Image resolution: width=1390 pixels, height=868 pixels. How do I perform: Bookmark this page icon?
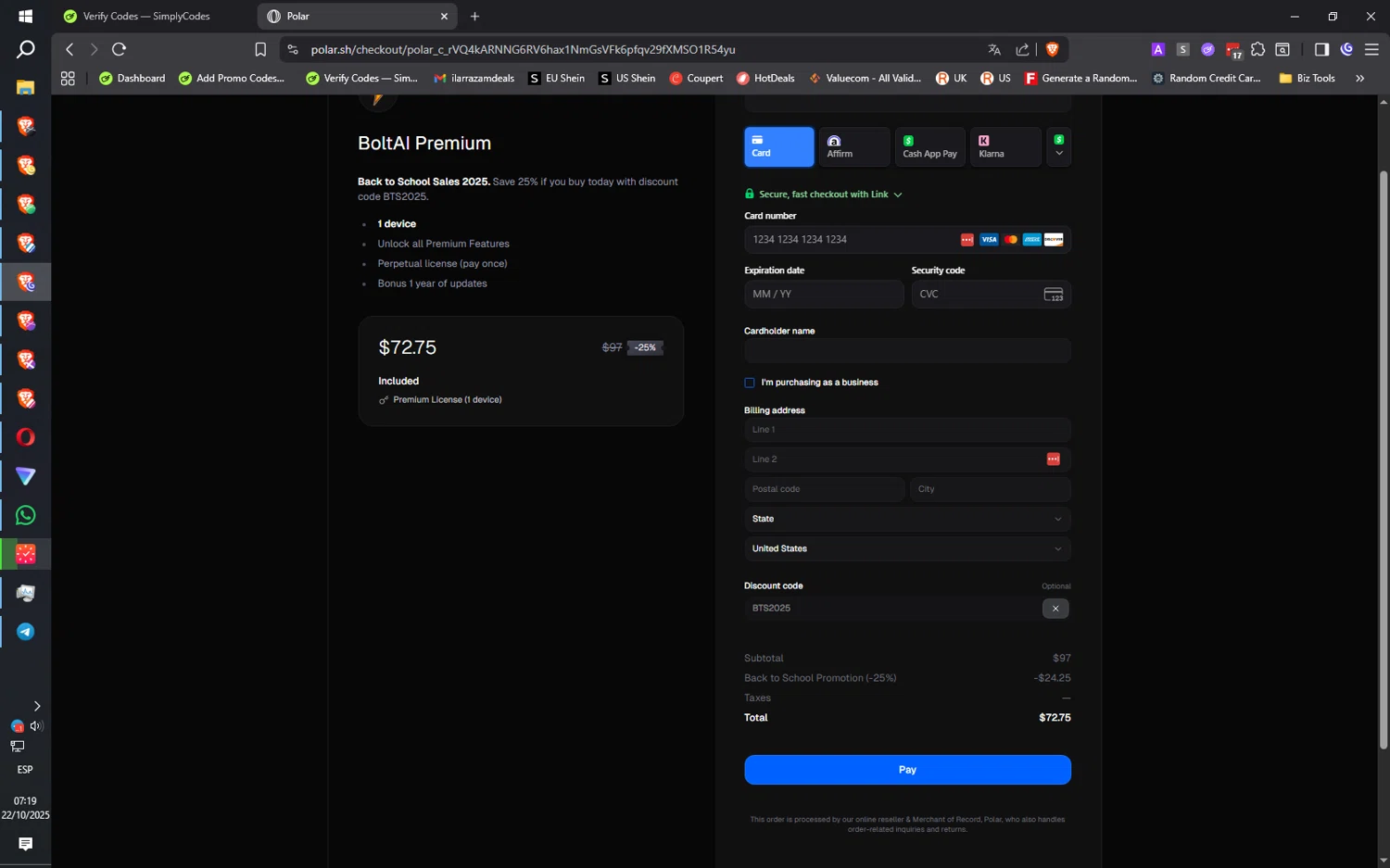[260, 49]
